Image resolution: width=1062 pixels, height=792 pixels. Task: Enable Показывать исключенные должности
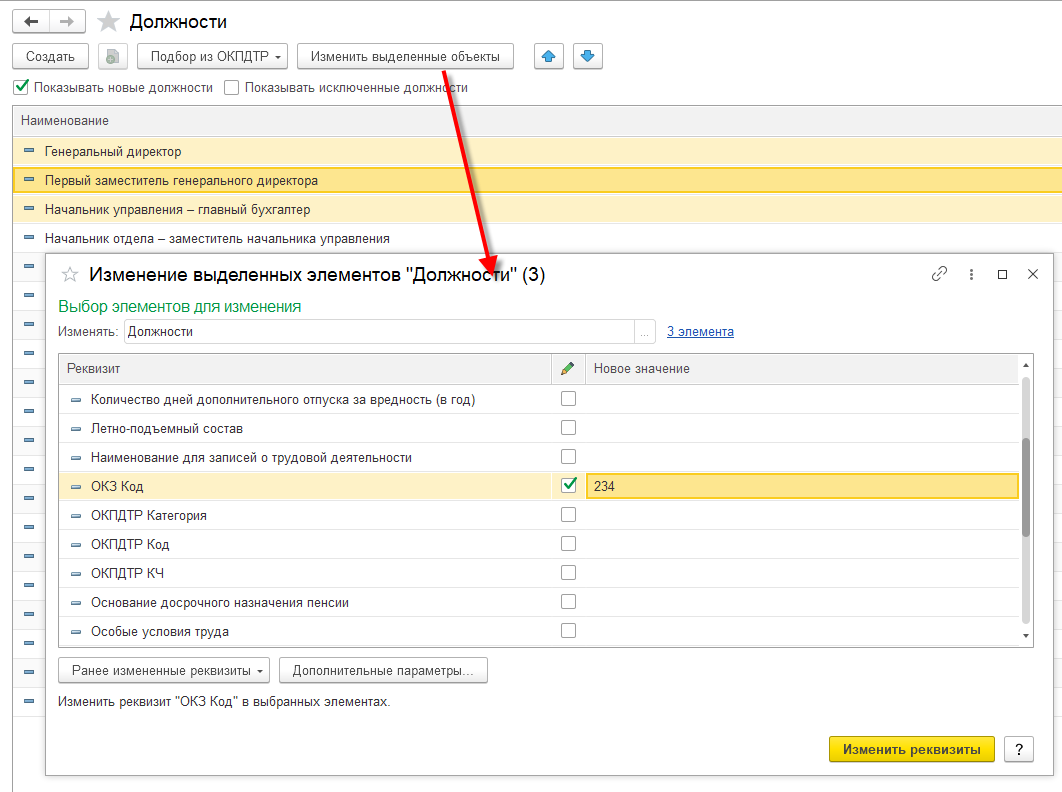pyautogui.click(x=232, y=87)
